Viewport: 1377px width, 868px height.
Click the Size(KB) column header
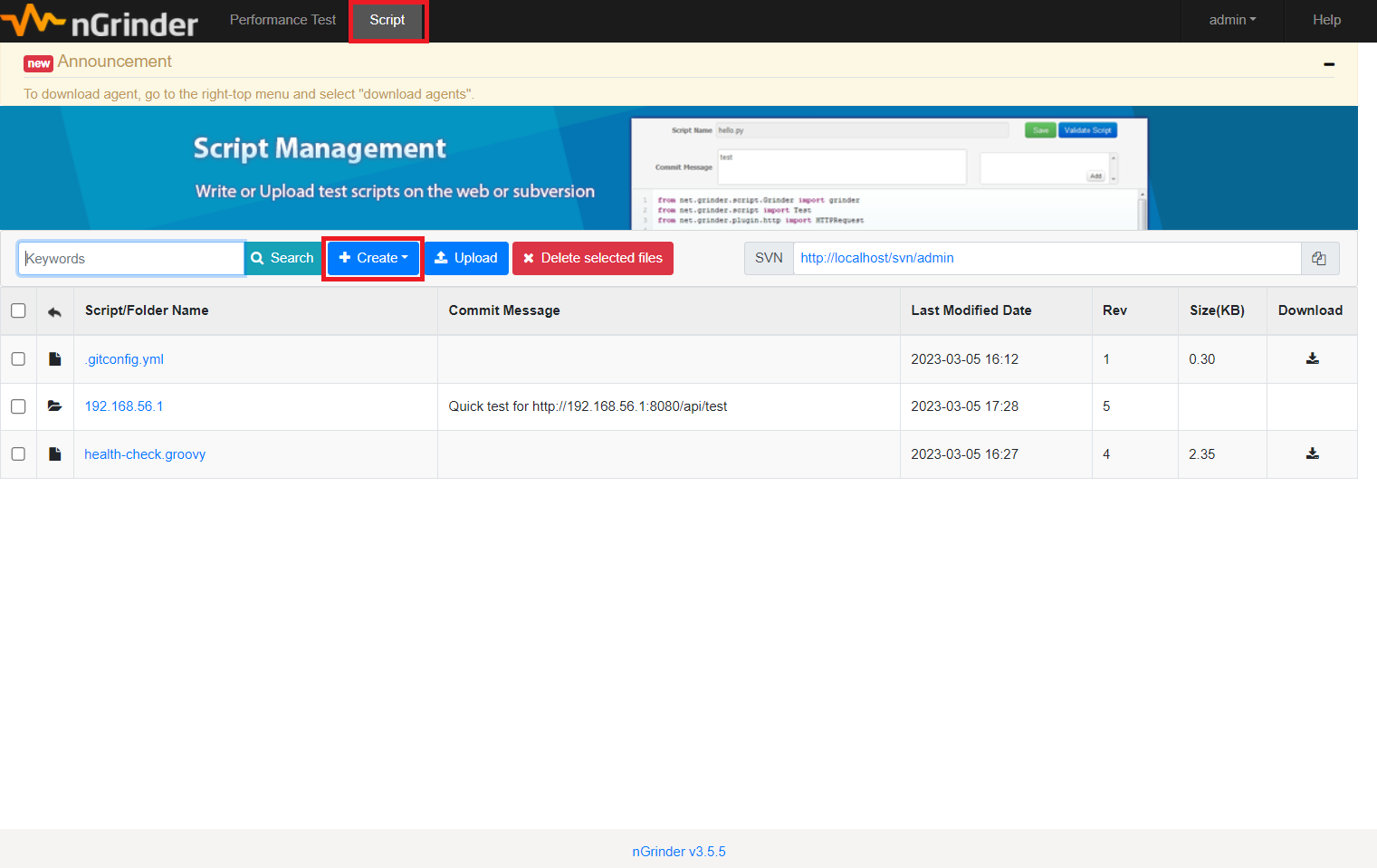[1217, 310]
